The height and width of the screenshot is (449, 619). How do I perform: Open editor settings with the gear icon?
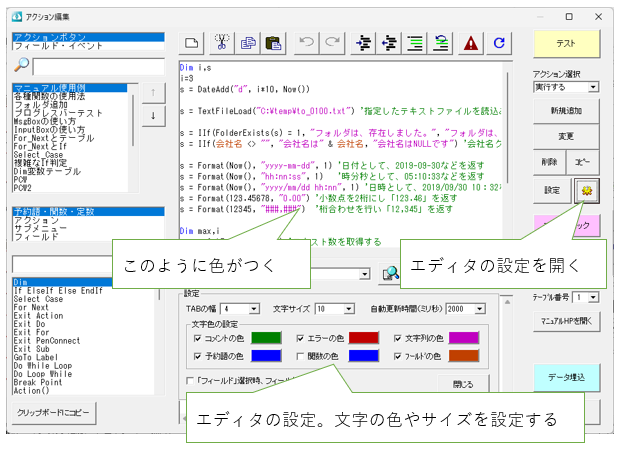tap(585, 190)
